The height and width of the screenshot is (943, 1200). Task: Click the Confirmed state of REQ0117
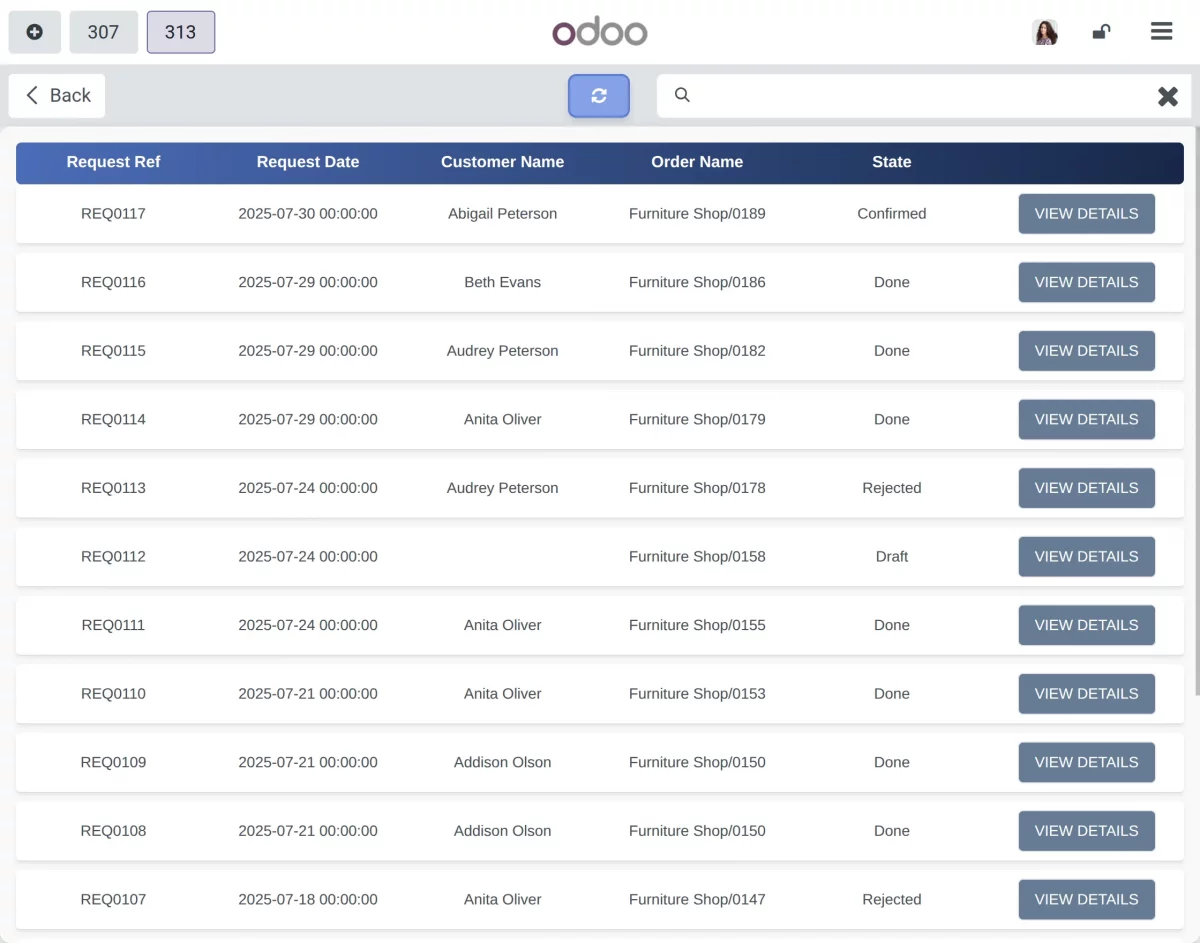tap(892, 214)
